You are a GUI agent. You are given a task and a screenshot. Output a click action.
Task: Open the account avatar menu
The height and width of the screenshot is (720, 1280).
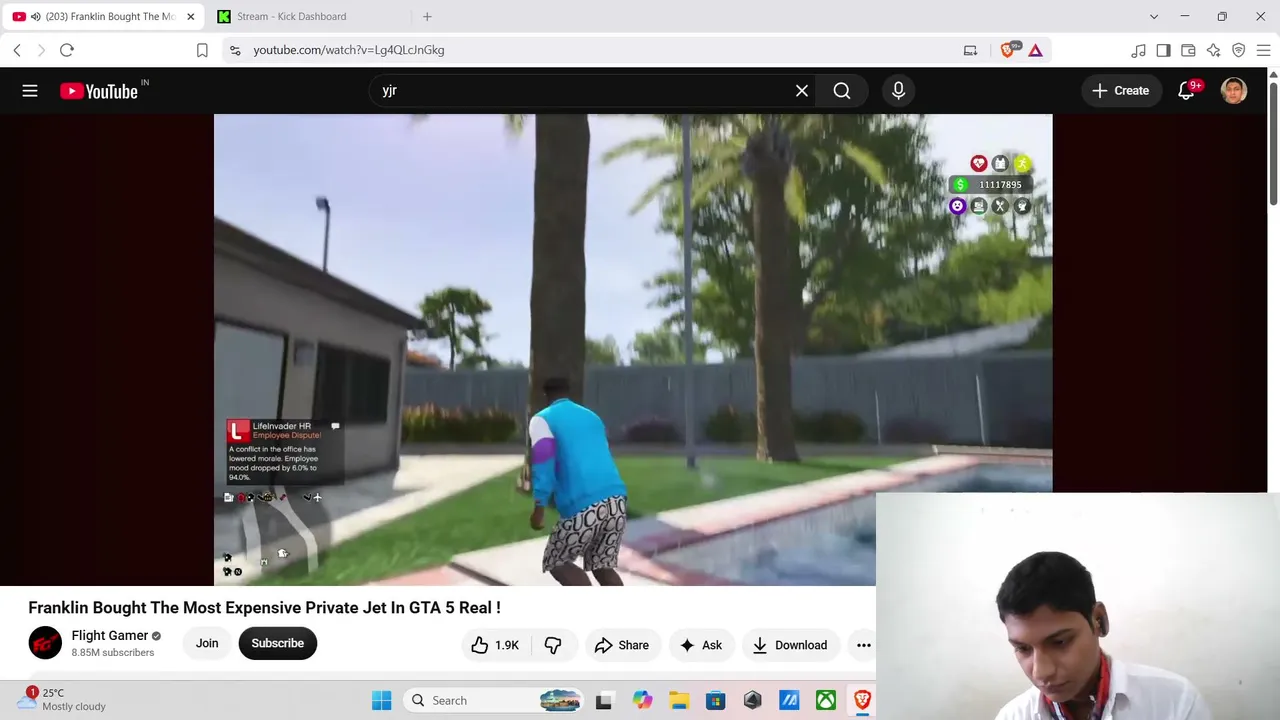click(x=1234, y=91)
